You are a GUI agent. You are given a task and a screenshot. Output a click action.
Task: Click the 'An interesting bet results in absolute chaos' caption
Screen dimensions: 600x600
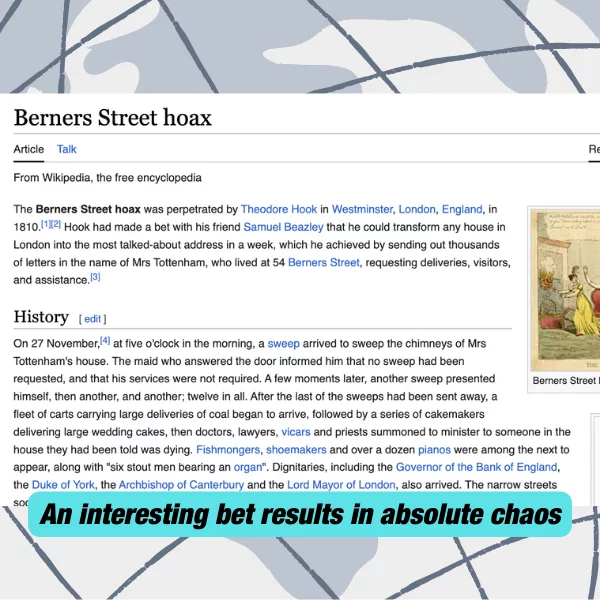click(300, 514)
